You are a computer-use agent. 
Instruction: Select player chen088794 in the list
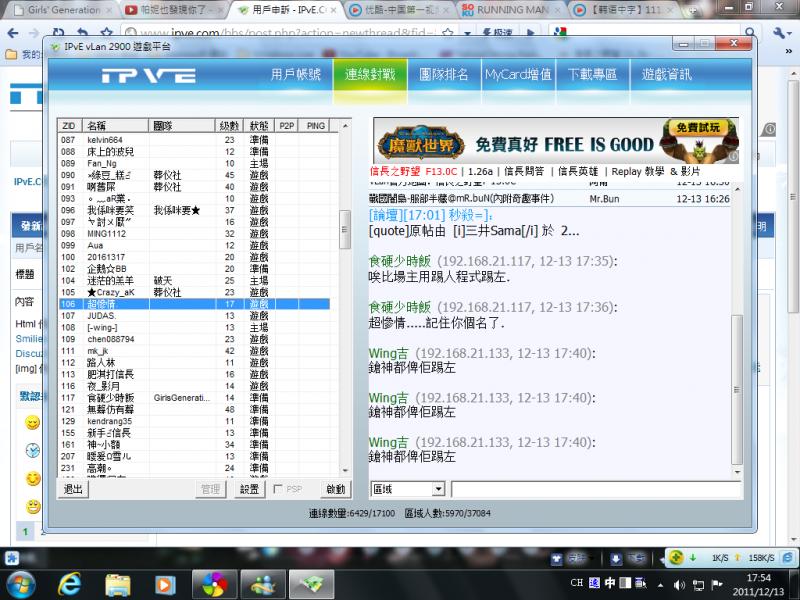[194, 339]
